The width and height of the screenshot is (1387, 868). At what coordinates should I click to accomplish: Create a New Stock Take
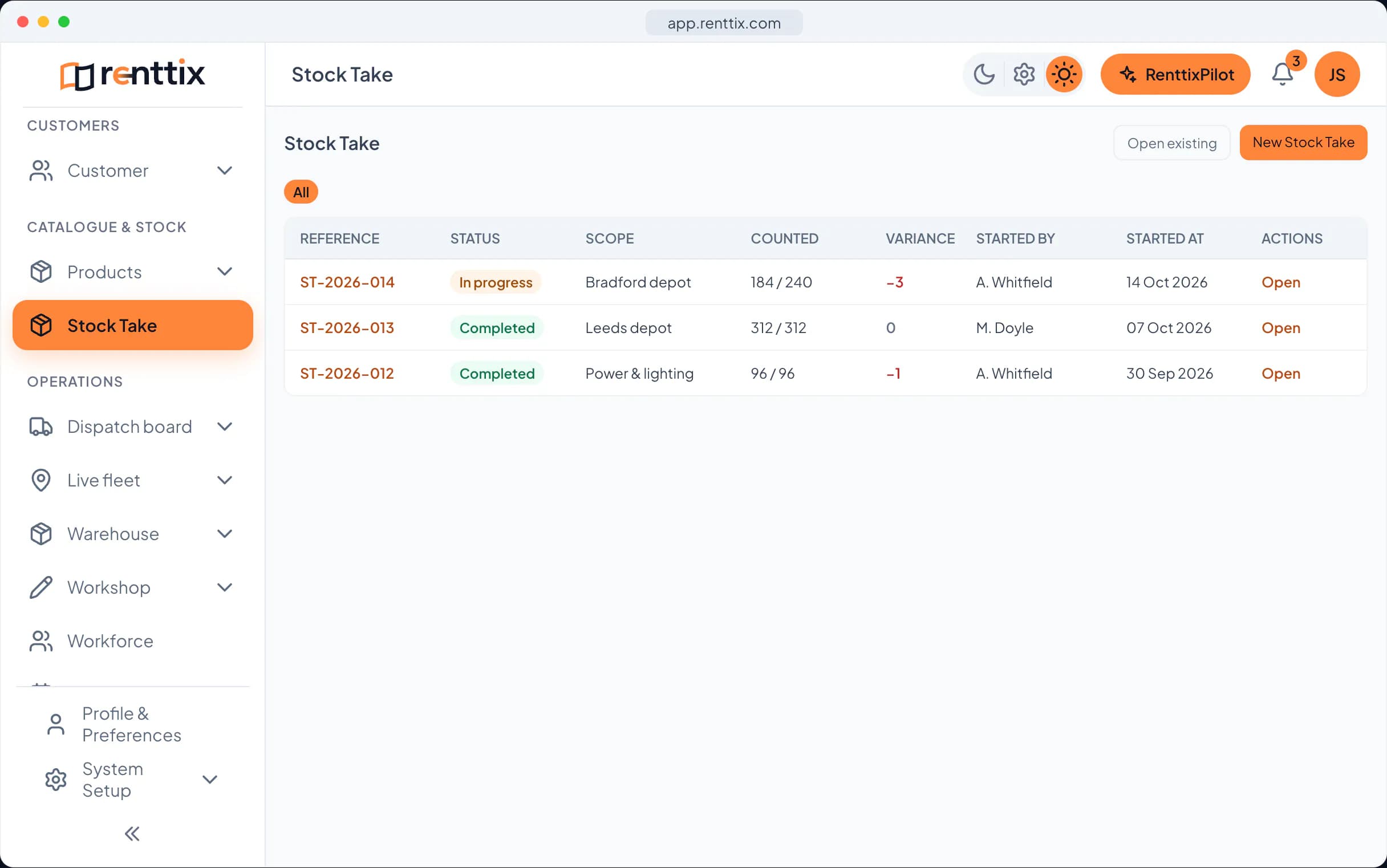click(x=1303, y=143)
